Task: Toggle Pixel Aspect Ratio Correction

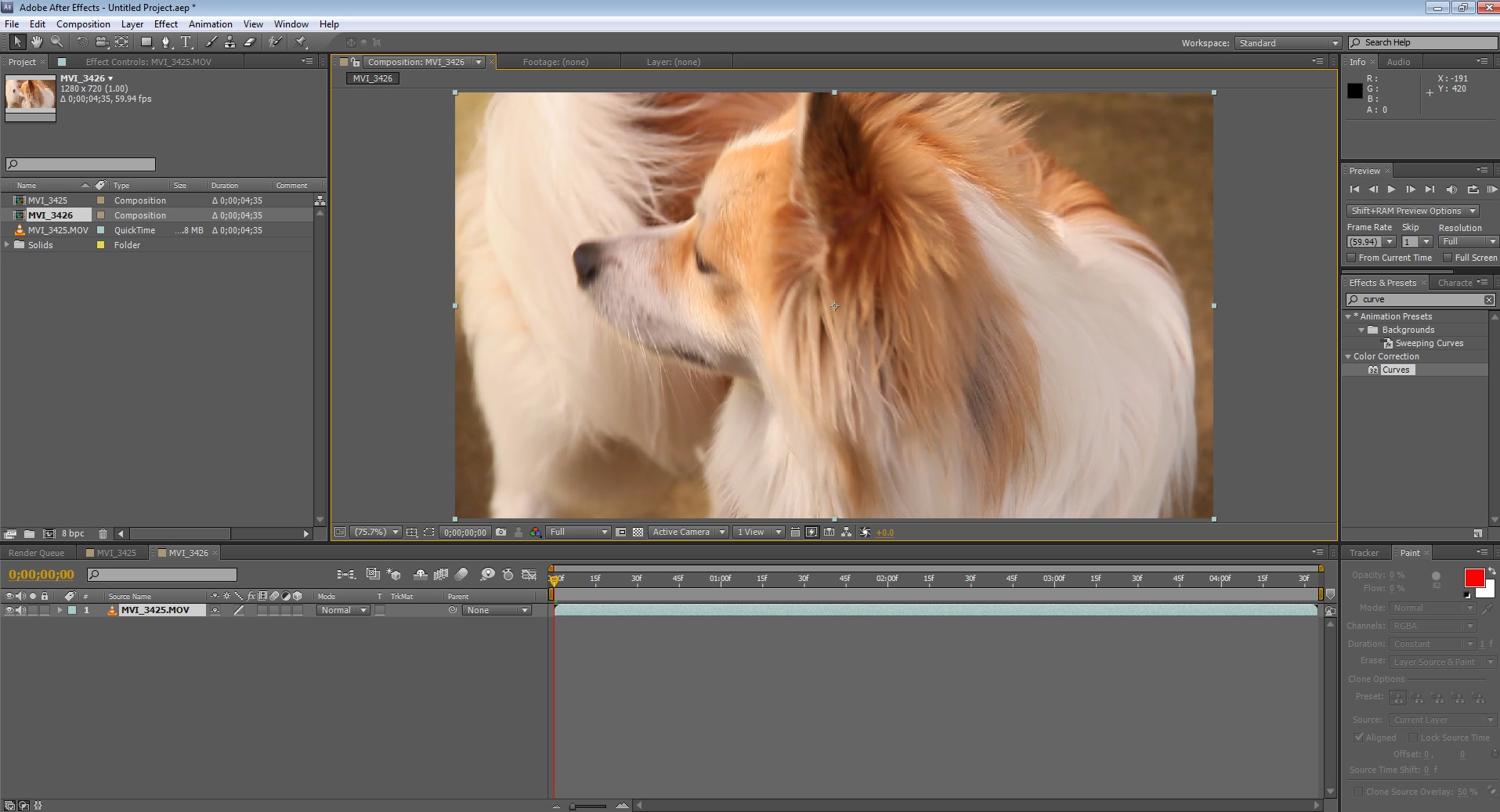Action: 795,532
